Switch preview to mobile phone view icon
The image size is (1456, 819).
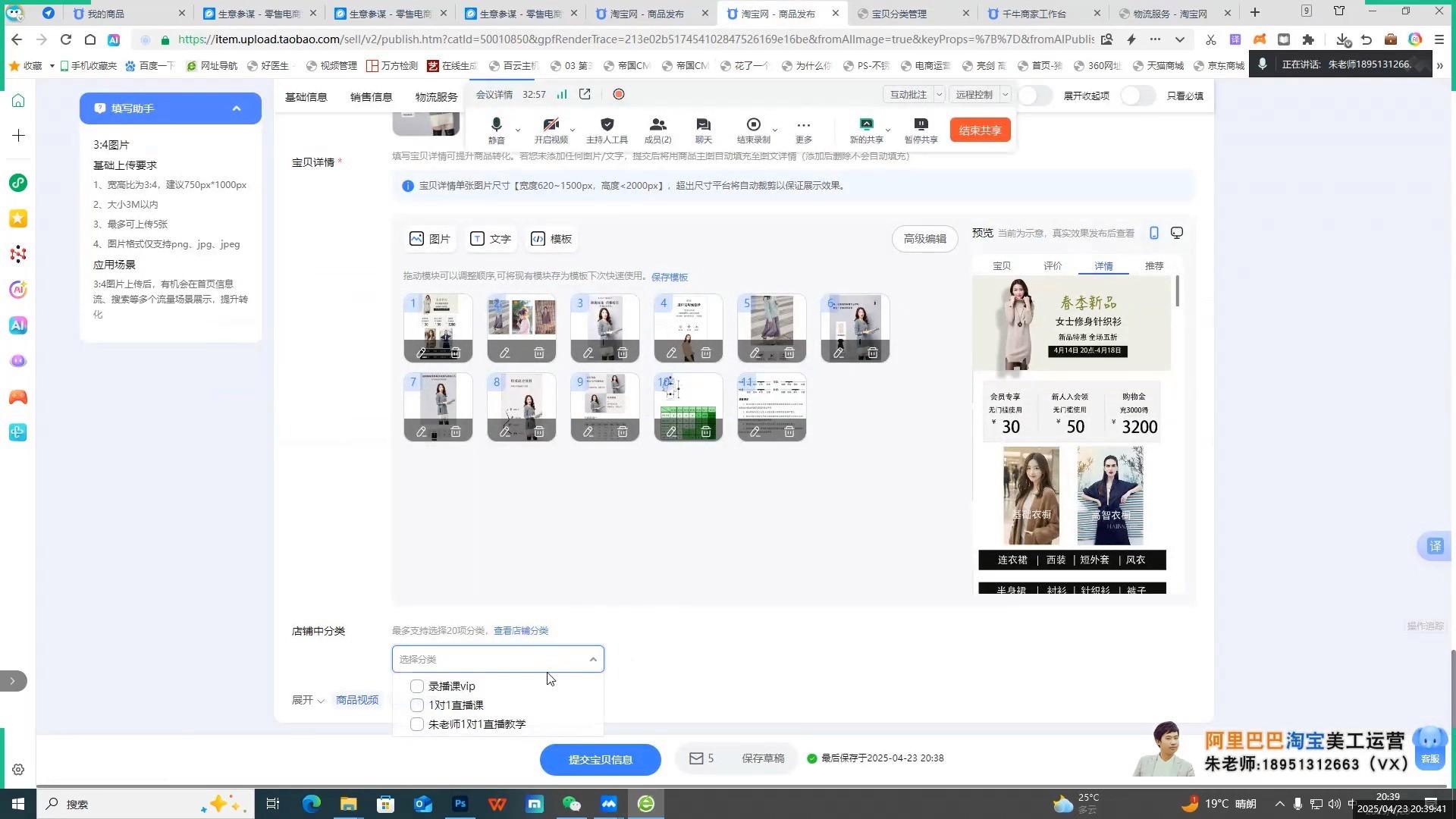[x=1153, y=233]
